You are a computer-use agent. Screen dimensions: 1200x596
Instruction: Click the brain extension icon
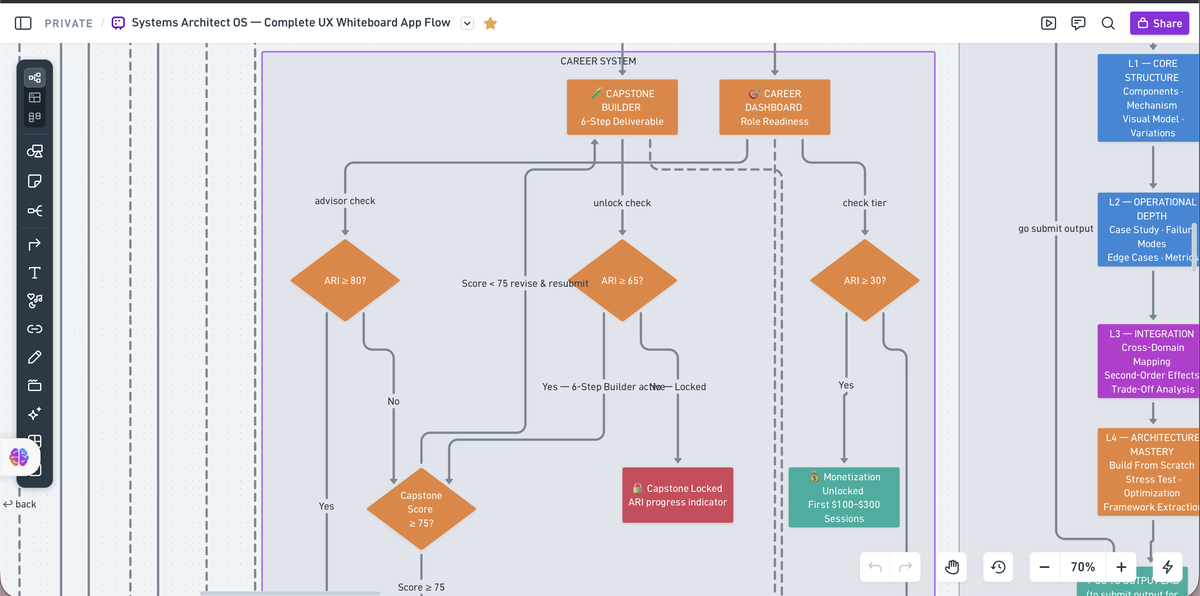[19, 456]
